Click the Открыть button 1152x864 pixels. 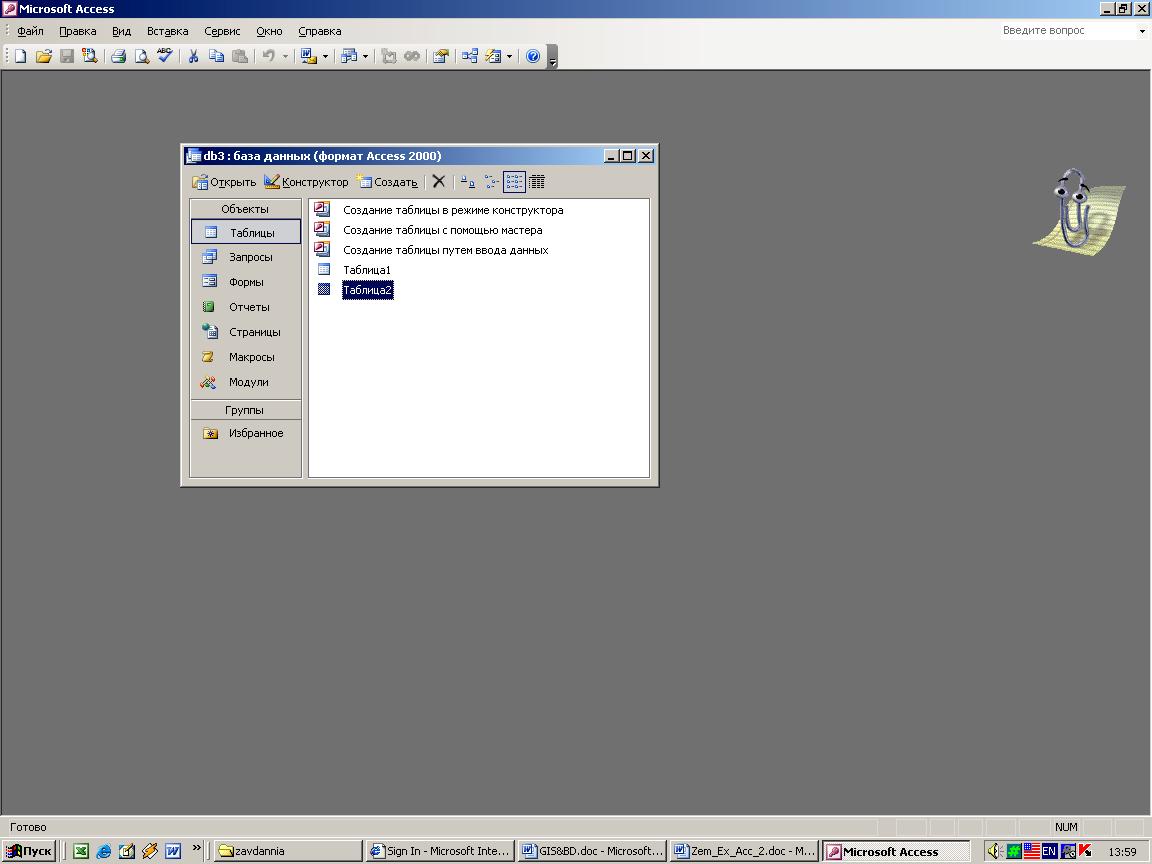coord(224,181)
